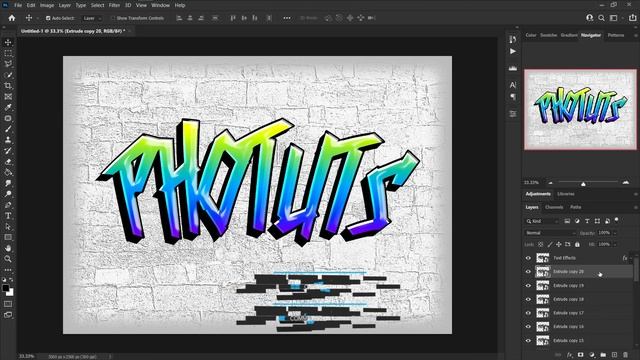
Task: Switch to the Paths tab
Action: 576,207
